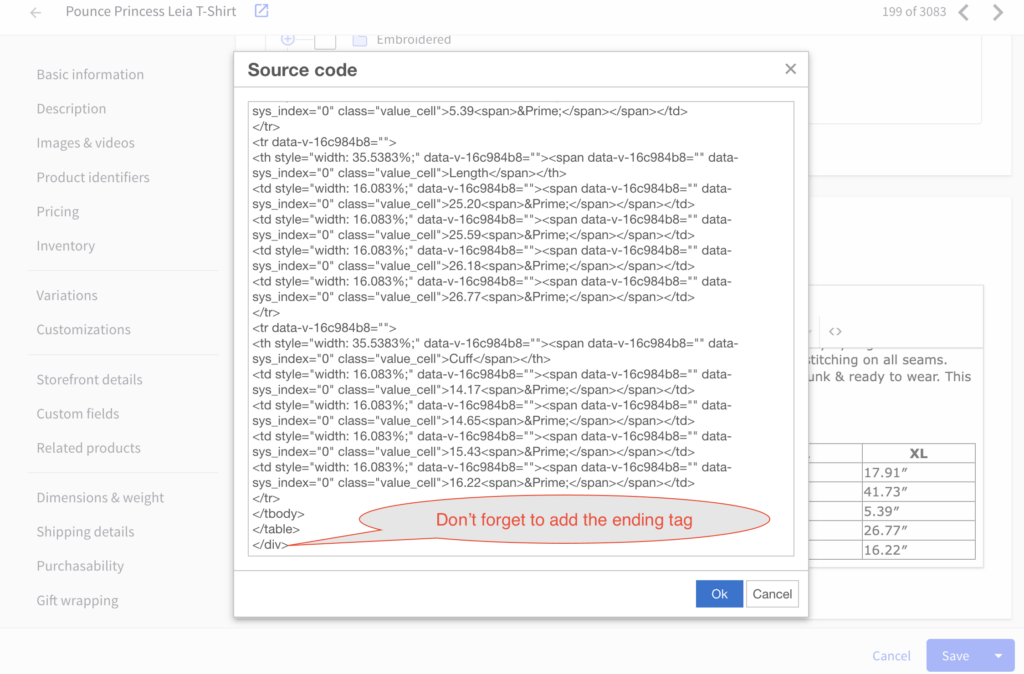
Task: Cancel the Source code dialog
Action: click(772, 594)
